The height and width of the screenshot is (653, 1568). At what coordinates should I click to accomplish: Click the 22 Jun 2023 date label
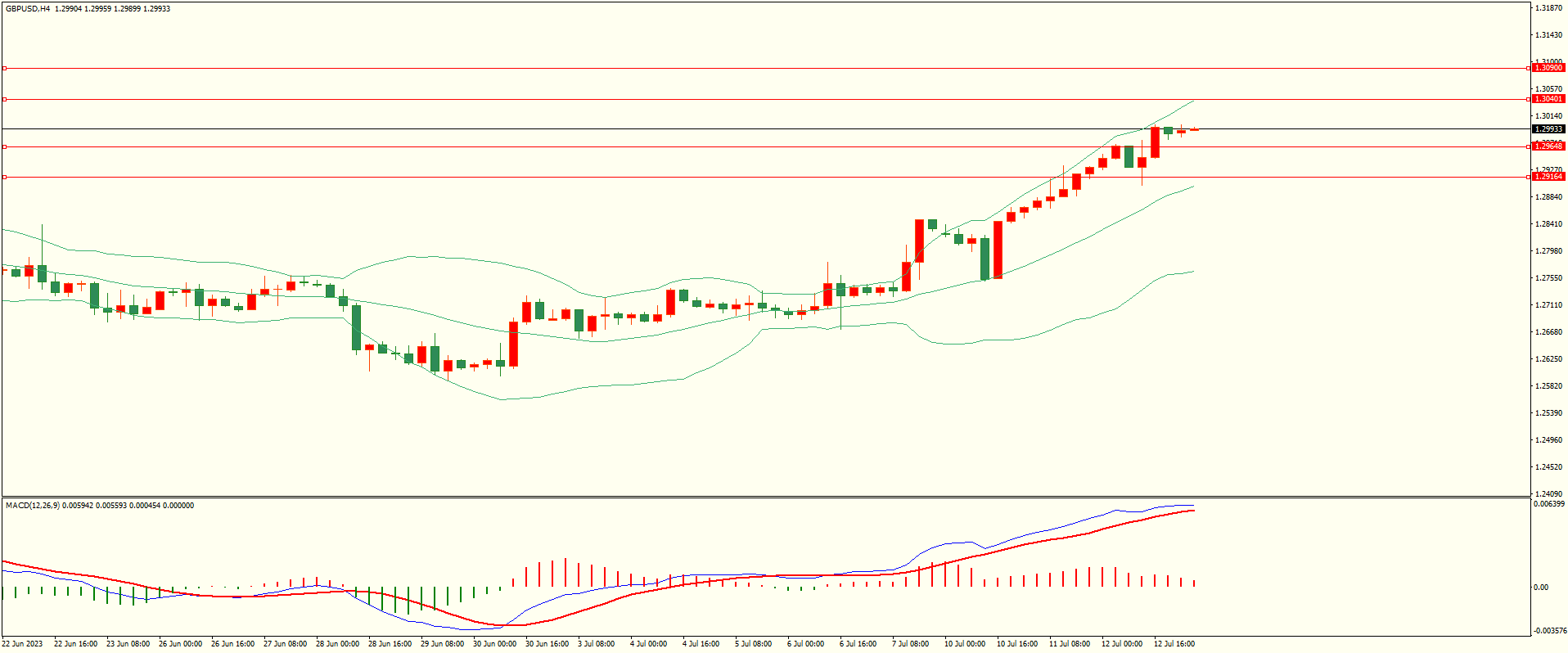point(23,644)
